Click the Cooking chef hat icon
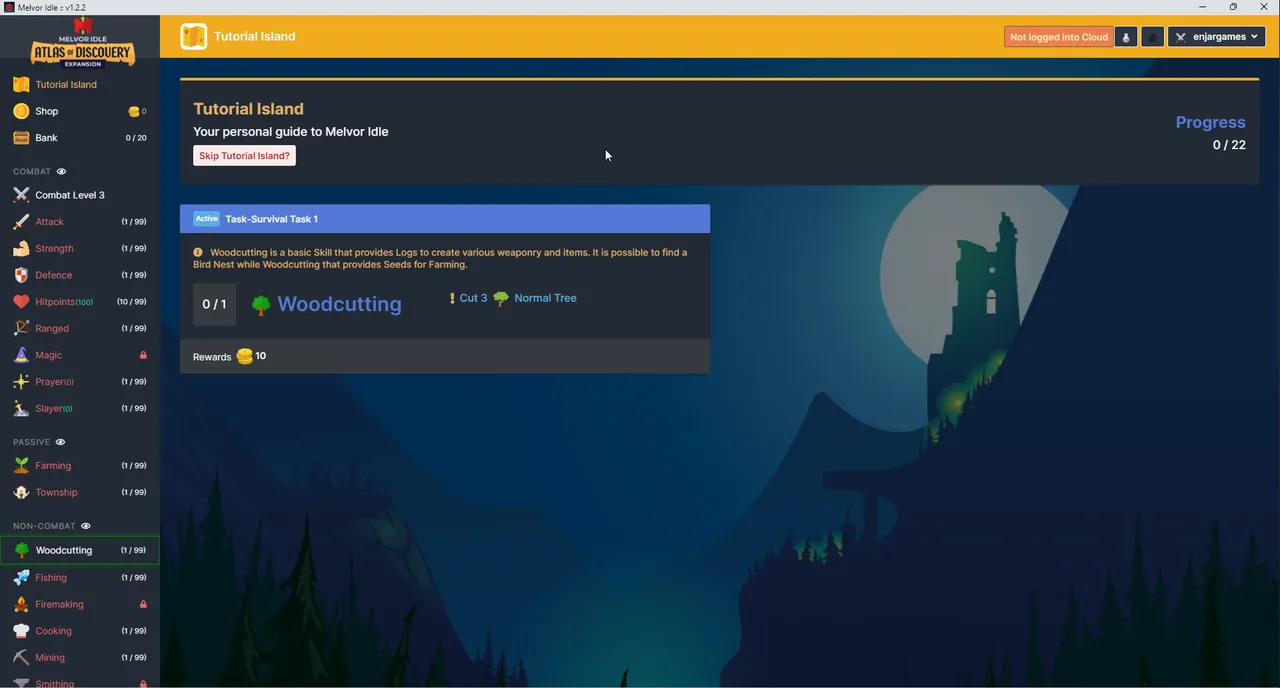1280x688 pixels. pyautogui.click(x=21, y=631)
